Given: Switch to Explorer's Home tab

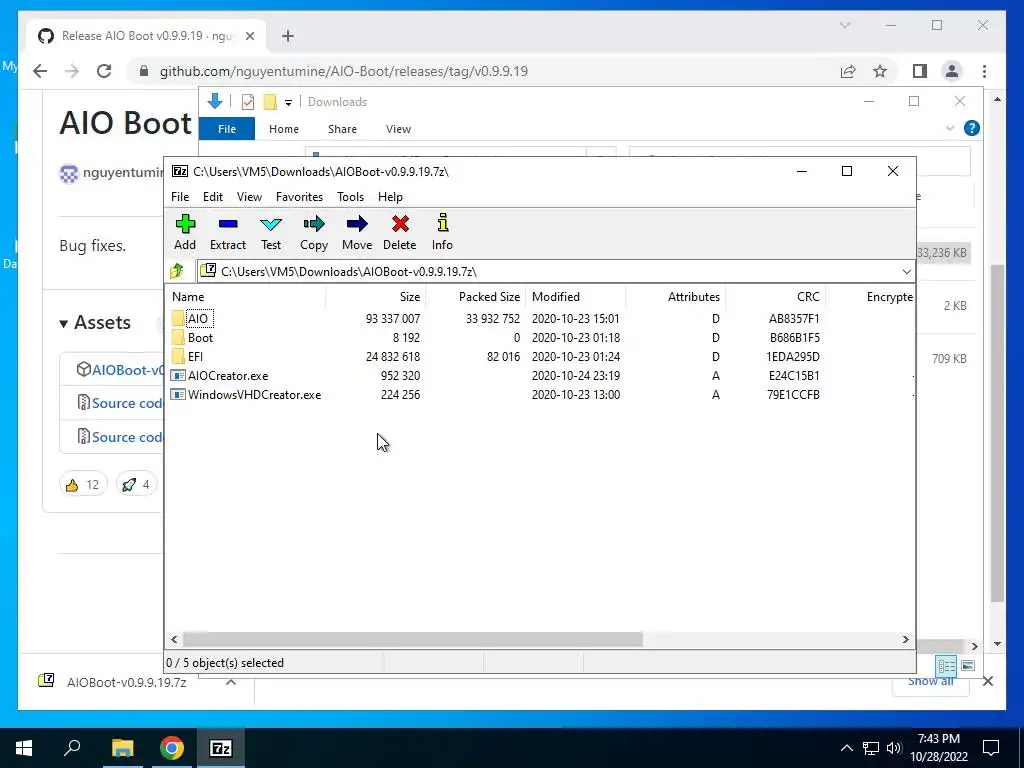Looking at the screenshot, I should pyautogui.click(x=283, y=129).
